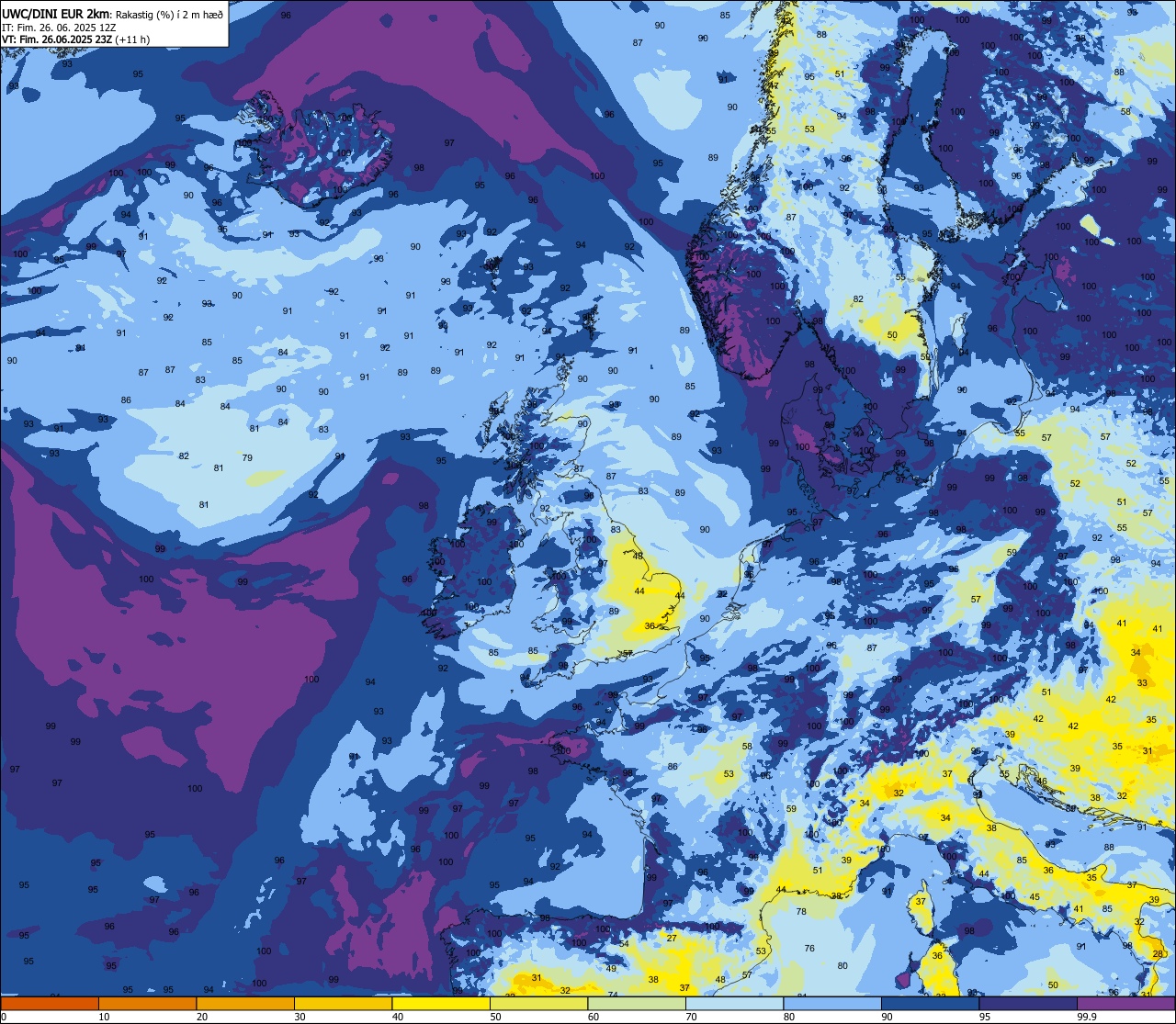The image size is (1176, 1024).
Task: Click the legend tick label "70"
Action: (x=691, y=1017)
